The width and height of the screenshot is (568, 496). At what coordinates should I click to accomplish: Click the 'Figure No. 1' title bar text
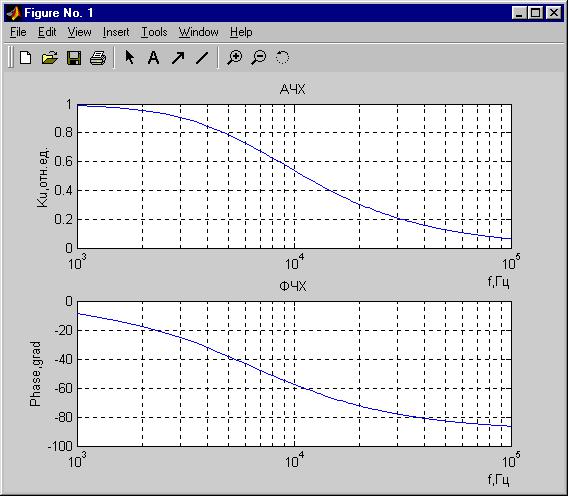coord(59,13)
